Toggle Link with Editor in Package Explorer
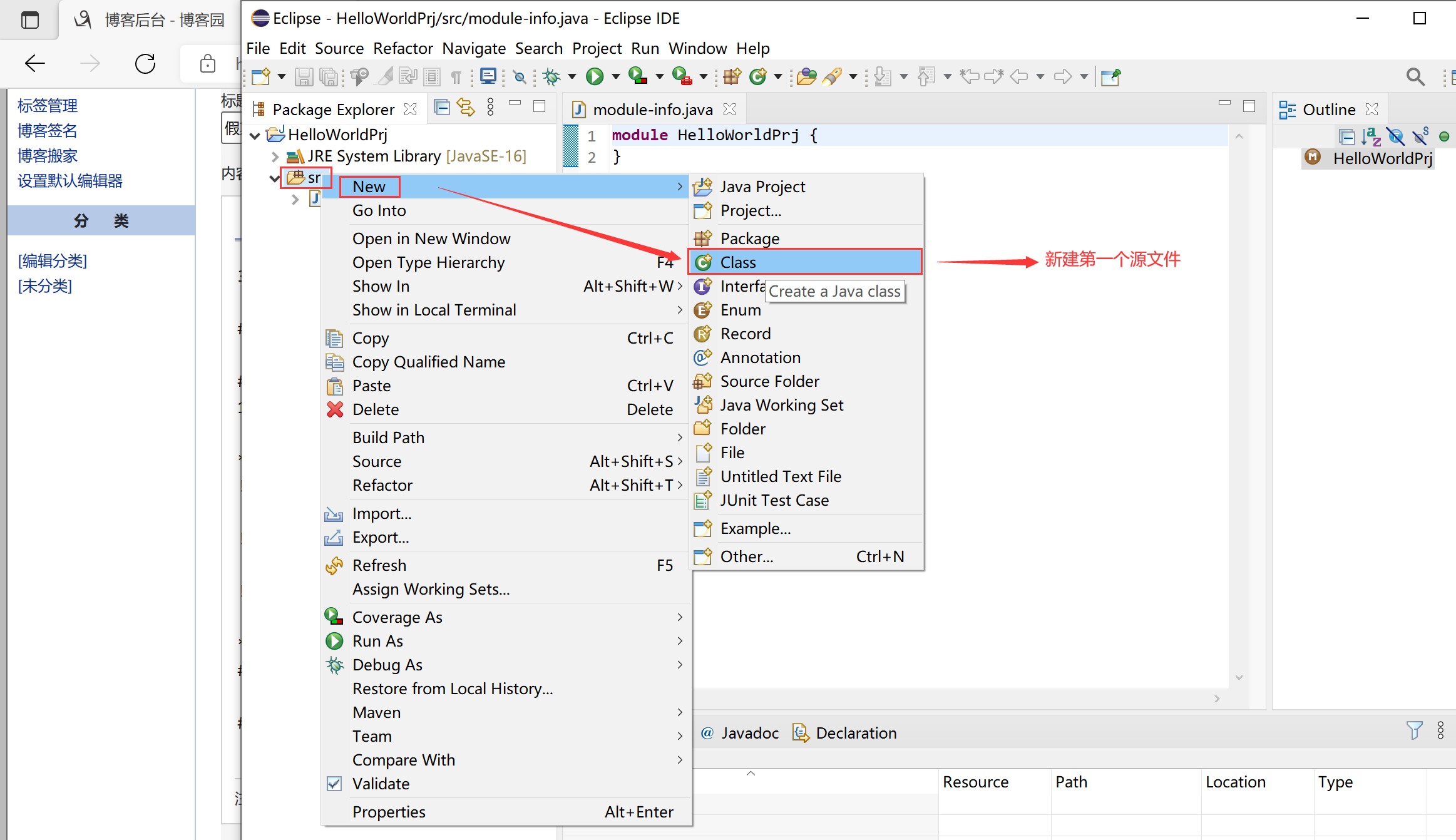The image size is (1456, 840). click(x=466, y=108)
